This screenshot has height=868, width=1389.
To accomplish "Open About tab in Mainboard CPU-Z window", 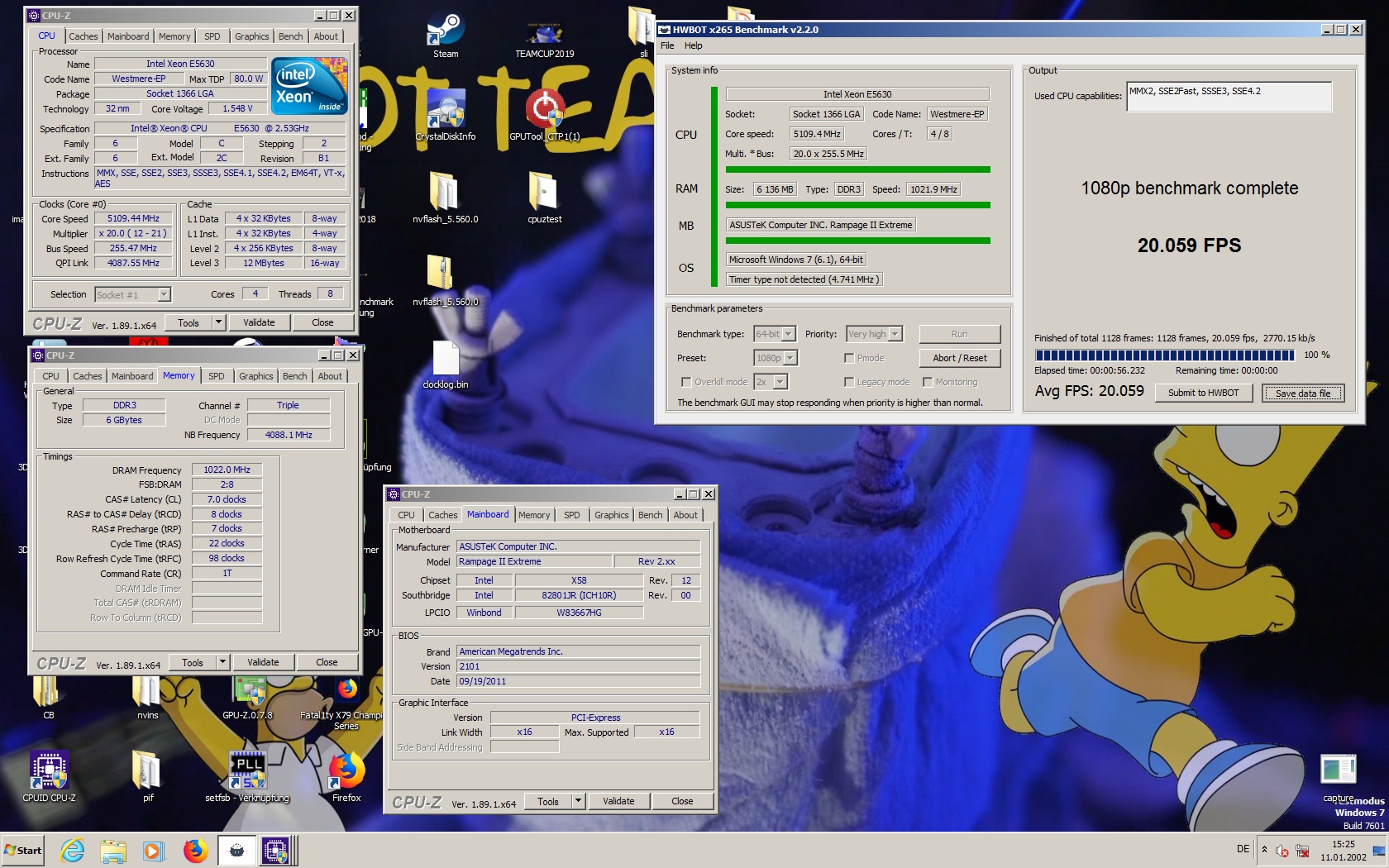I will 685,515.
